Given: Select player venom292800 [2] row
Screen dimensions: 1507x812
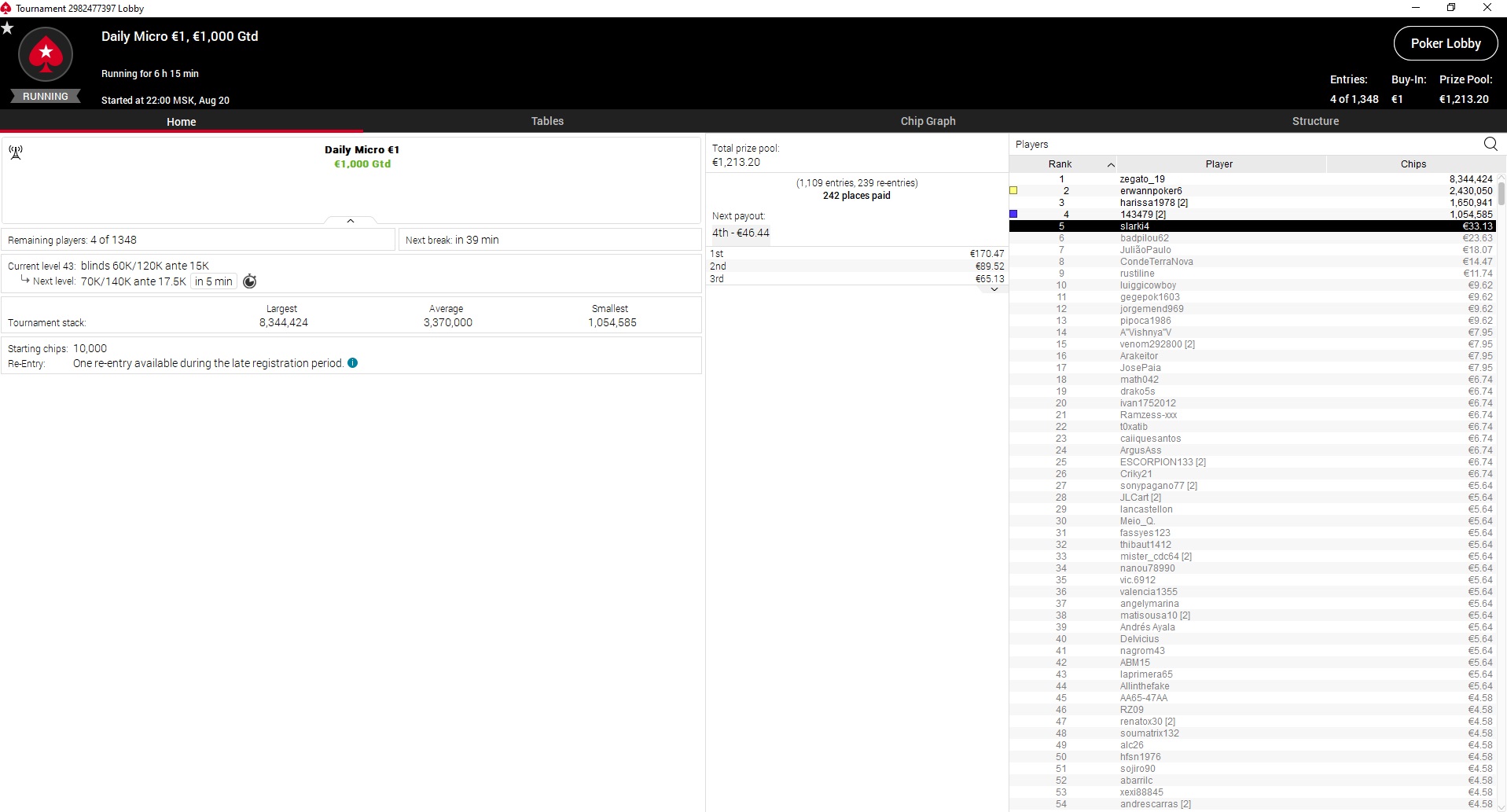Looking at the screenshot, I should point(1252,344).
